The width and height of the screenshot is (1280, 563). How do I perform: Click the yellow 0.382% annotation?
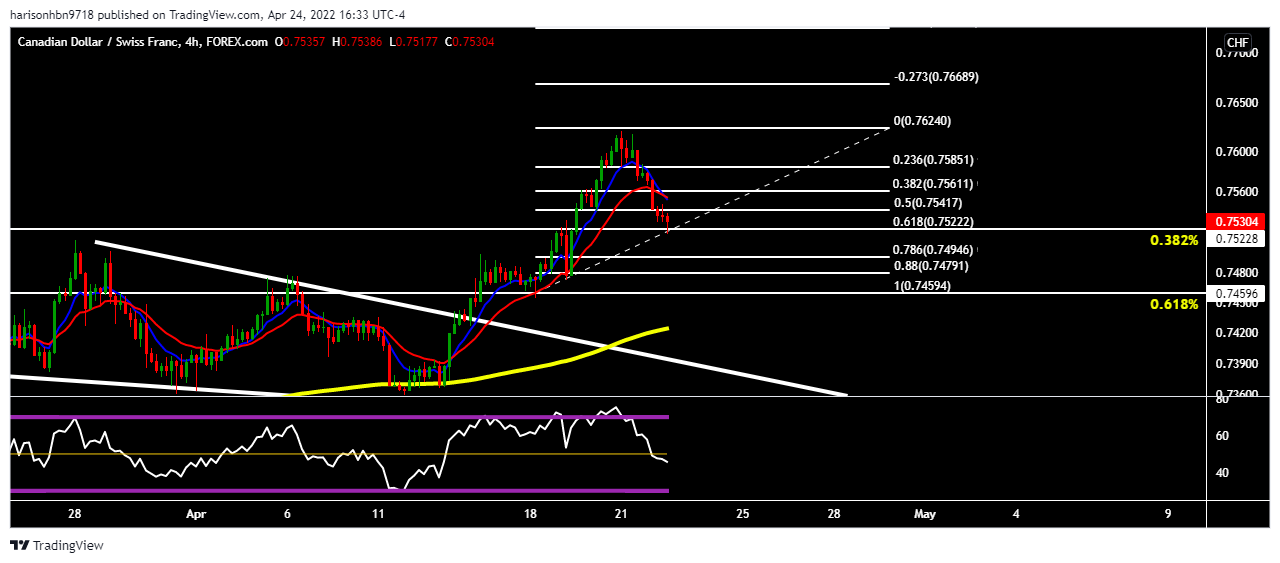click(1173, 241)
